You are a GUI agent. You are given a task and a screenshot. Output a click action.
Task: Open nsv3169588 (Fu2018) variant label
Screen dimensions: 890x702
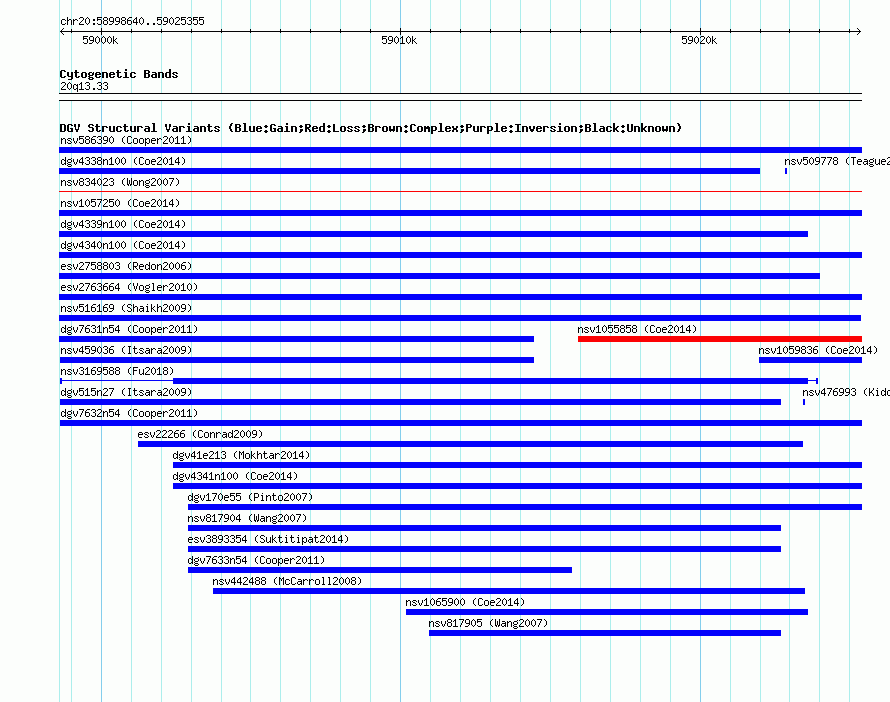coord(117,371)
